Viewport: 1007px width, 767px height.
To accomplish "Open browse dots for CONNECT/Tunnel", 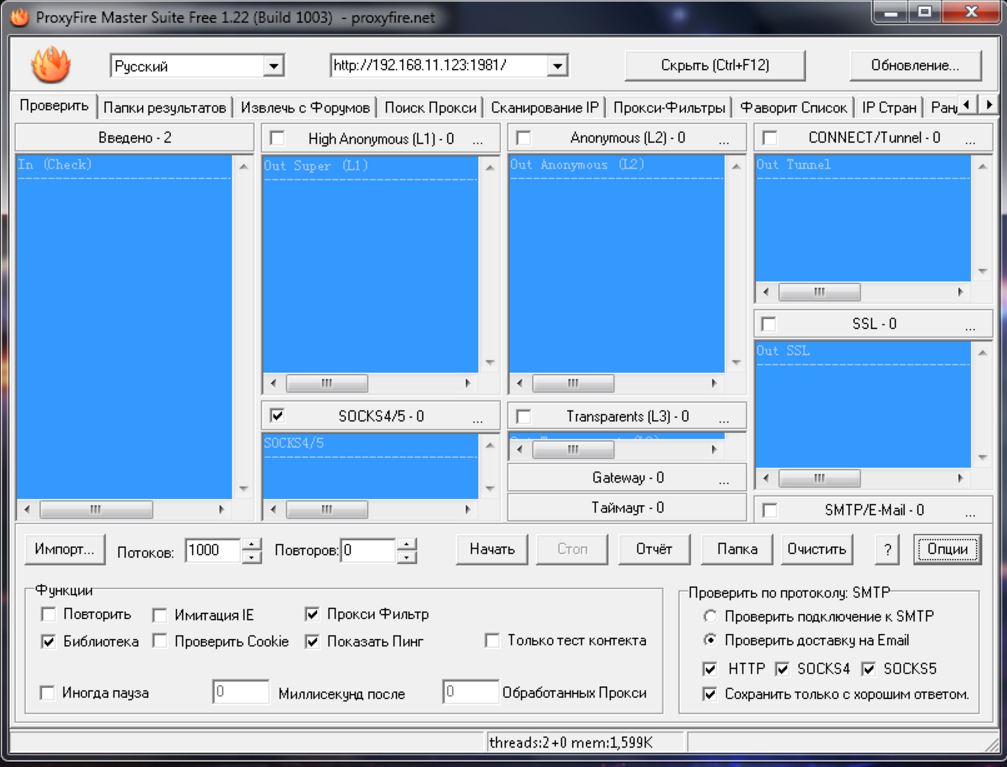I will [x=970, y=141].
